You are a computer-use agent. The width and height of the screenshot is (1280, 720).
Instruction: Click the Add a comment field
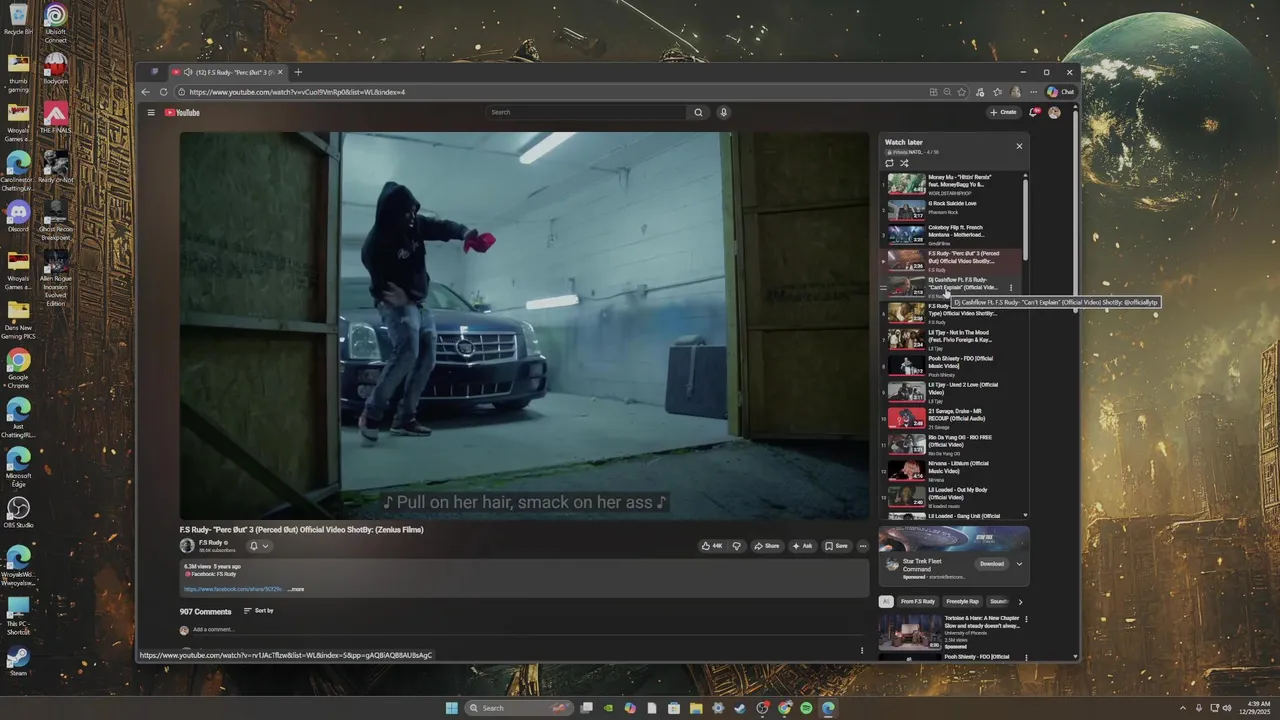click(213, 630)
